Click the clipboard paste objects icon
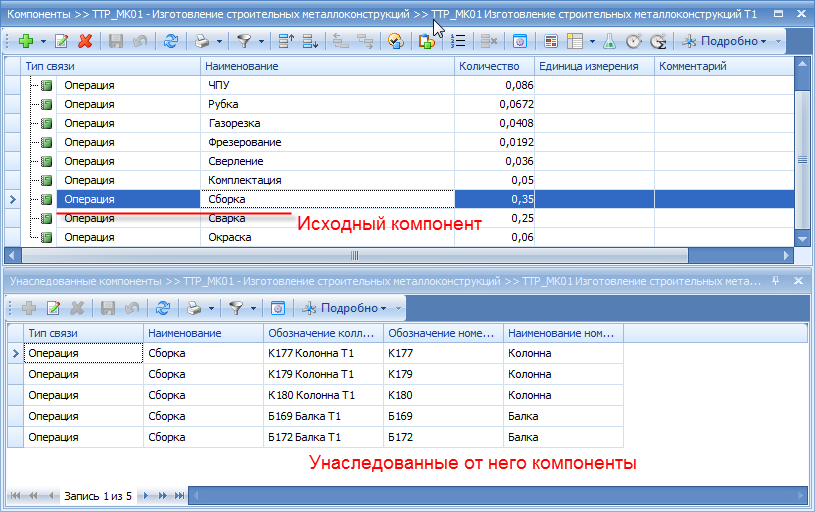The height and width of the screenshot is (512, 815). click(426, 41)
